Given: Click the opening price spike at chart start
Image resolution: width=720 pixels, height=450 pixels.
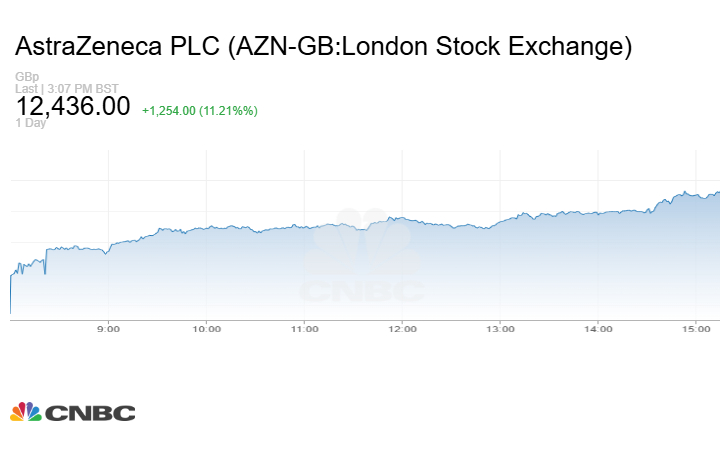Looking at the screenshot, I should click(12, 274).
